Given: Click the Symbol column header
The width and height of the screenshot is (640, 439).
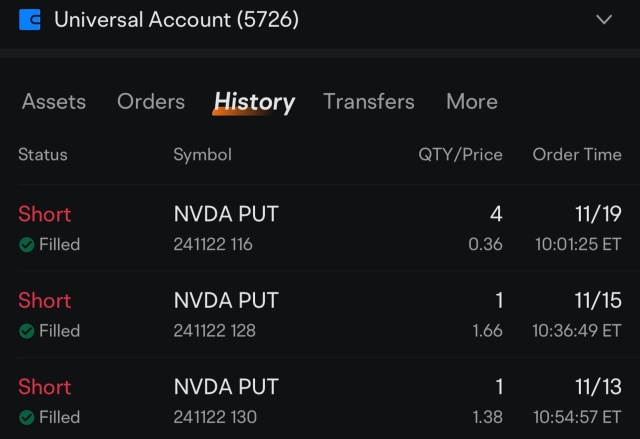Looking at the screenshot, I should pos(202,155).
